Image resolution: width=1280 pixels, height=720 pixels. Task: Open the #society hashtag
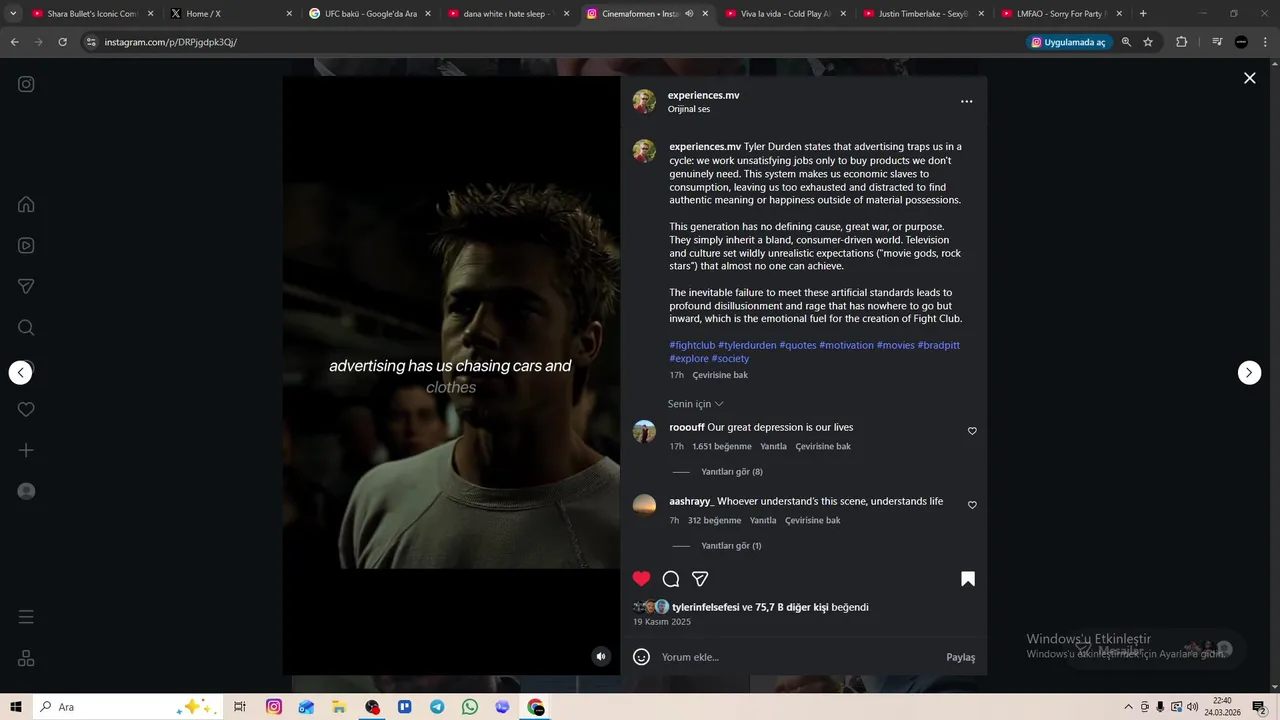pyautogui.click(x=730, y=358)
